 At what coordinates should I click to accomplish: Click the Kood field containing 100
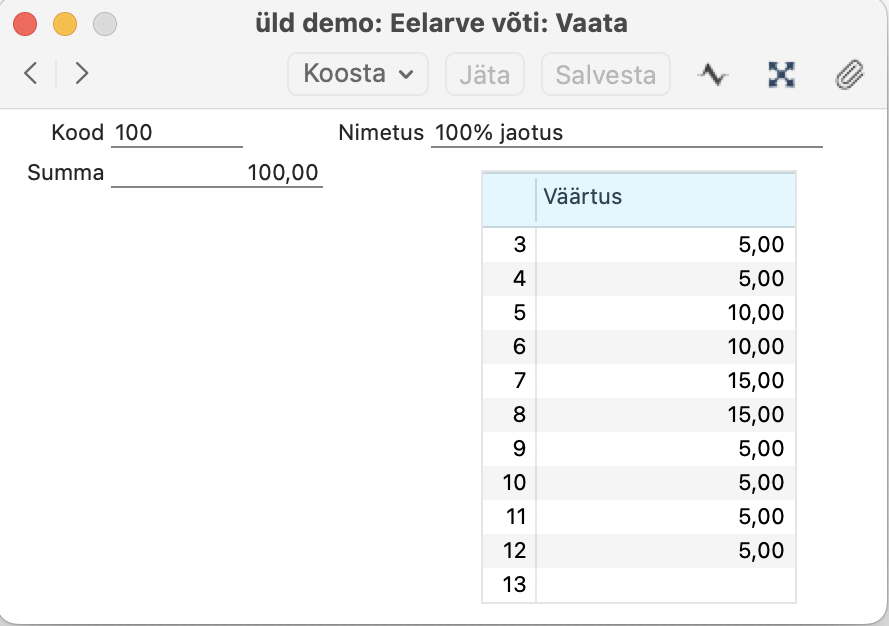coord(177,132)
